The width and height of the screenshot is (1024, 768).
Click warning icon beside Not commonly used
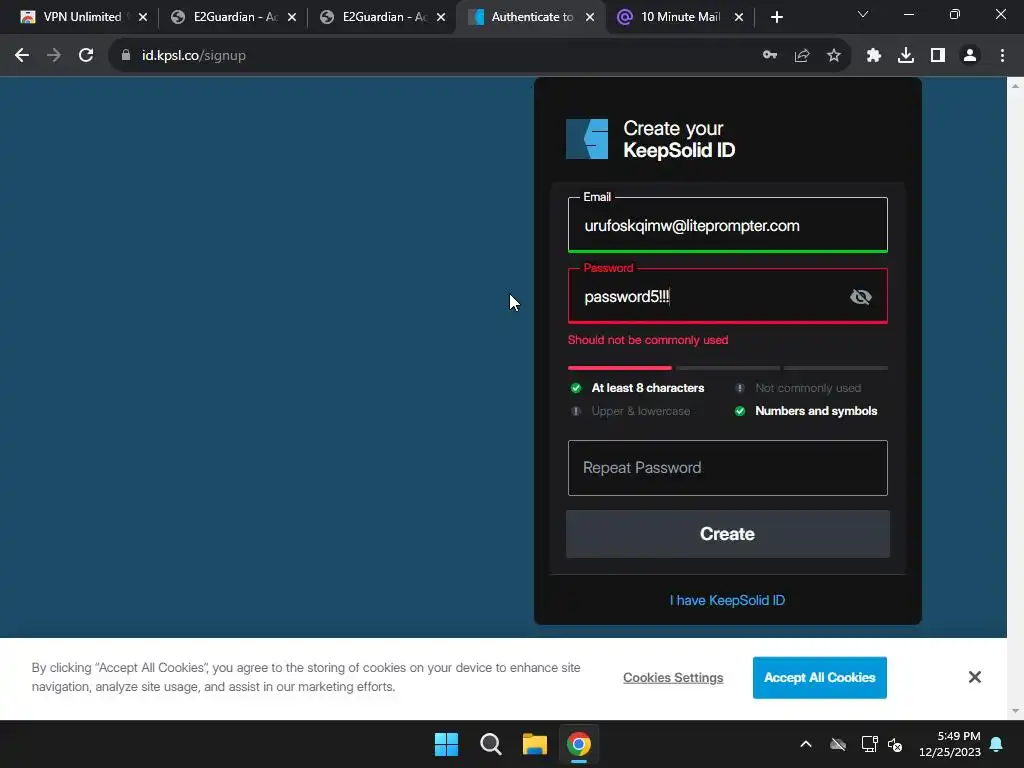[x=739, y=388]
